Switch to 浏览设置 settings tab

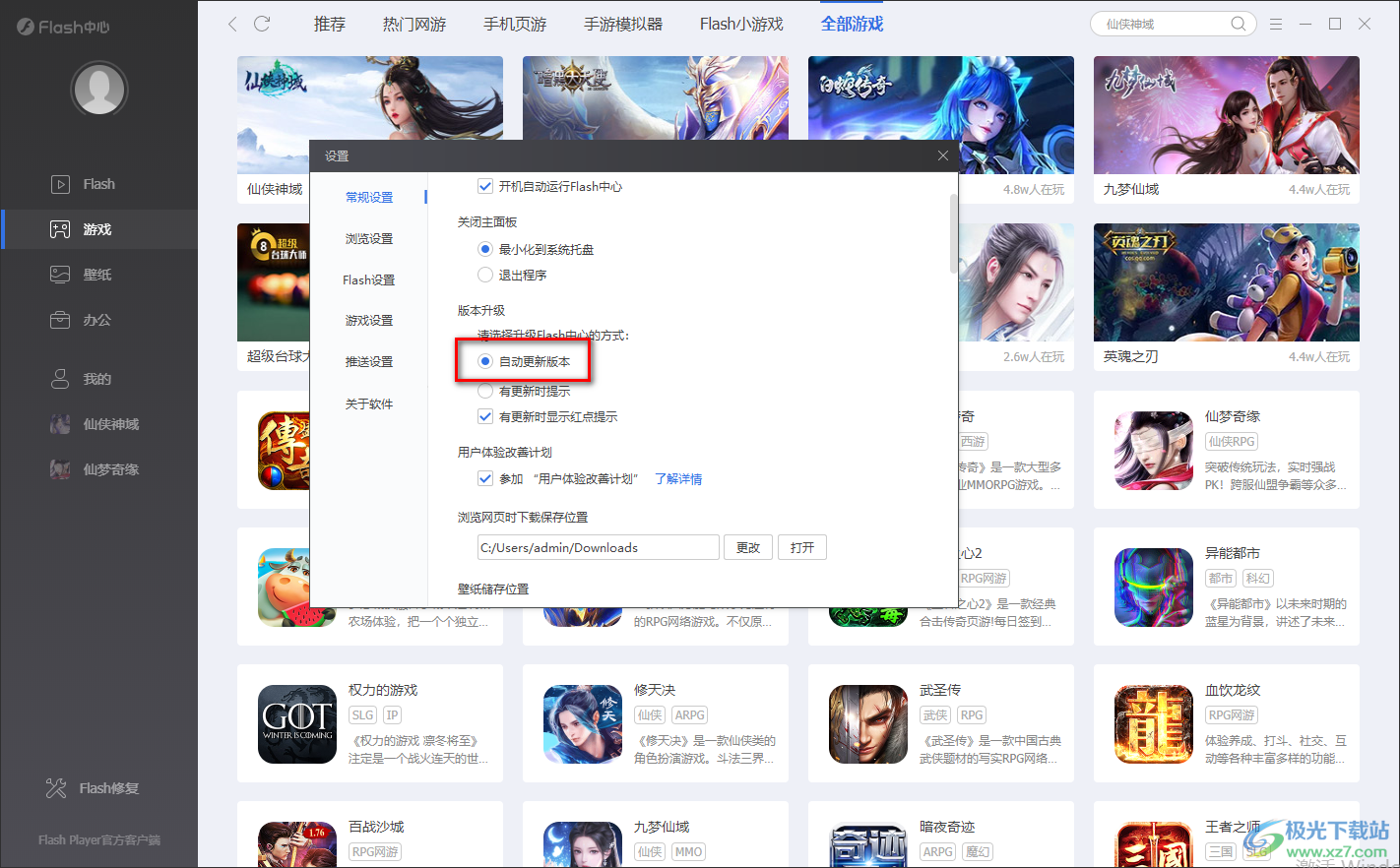click(369, 238)
